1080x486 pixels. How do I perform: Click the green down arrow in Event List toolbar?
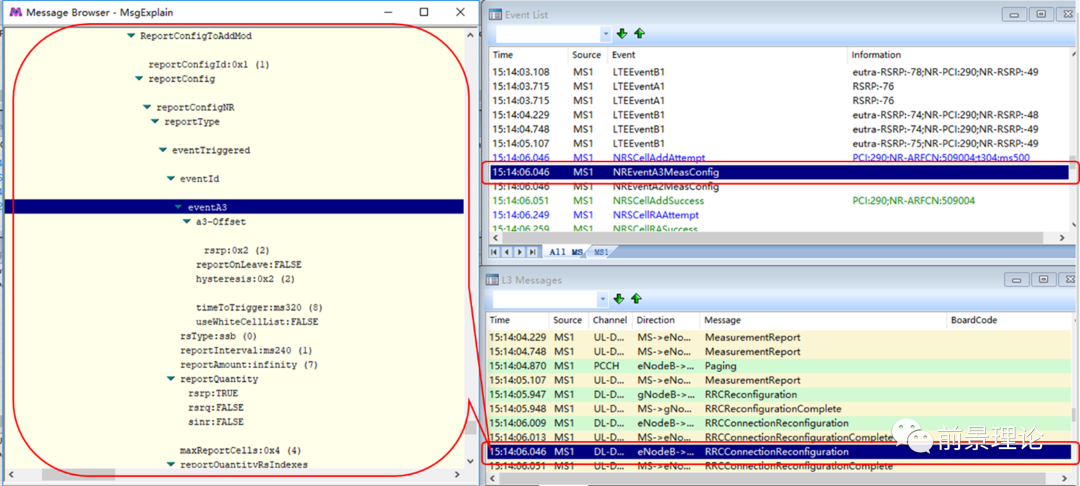(x=623, y=34)
